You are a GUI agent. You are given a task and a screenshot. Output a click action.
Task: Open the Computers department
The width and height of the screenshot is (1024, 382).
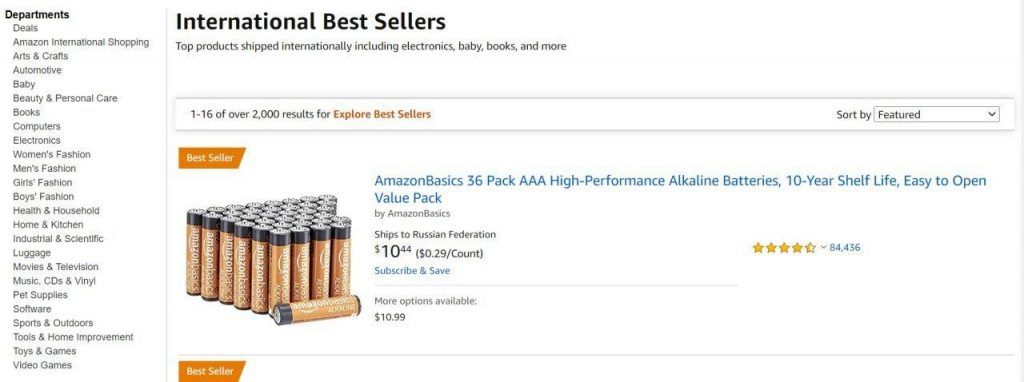pyautogui.click(x=37, y=126)
